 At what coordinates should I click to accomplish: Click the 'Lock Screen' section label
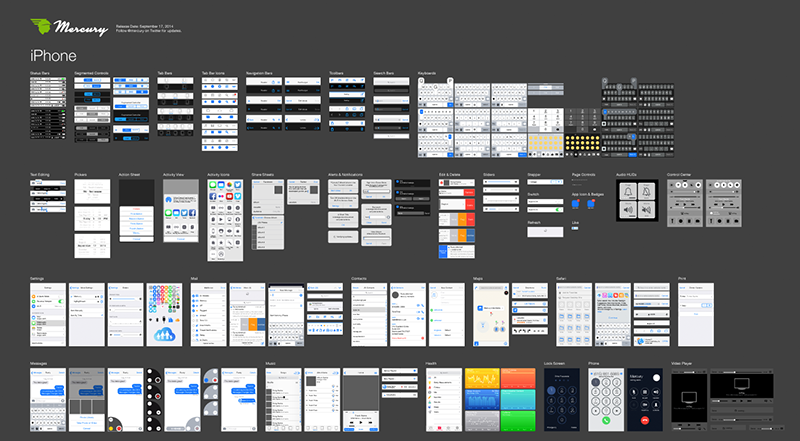tap(554, 363)
